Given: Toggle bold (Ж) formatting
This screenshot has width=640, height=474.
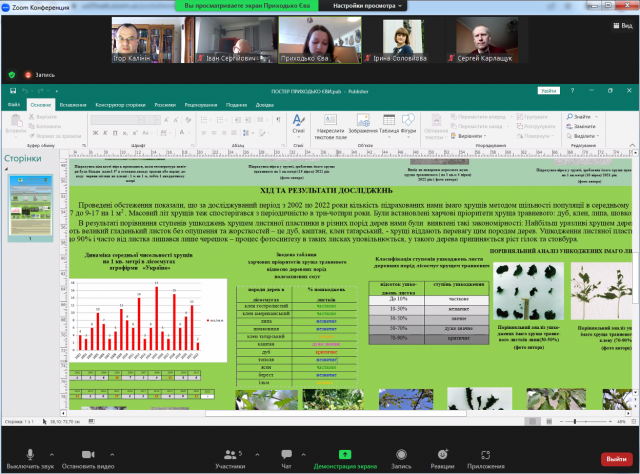Looking at the screenshot, I should (x=95, y=133).
